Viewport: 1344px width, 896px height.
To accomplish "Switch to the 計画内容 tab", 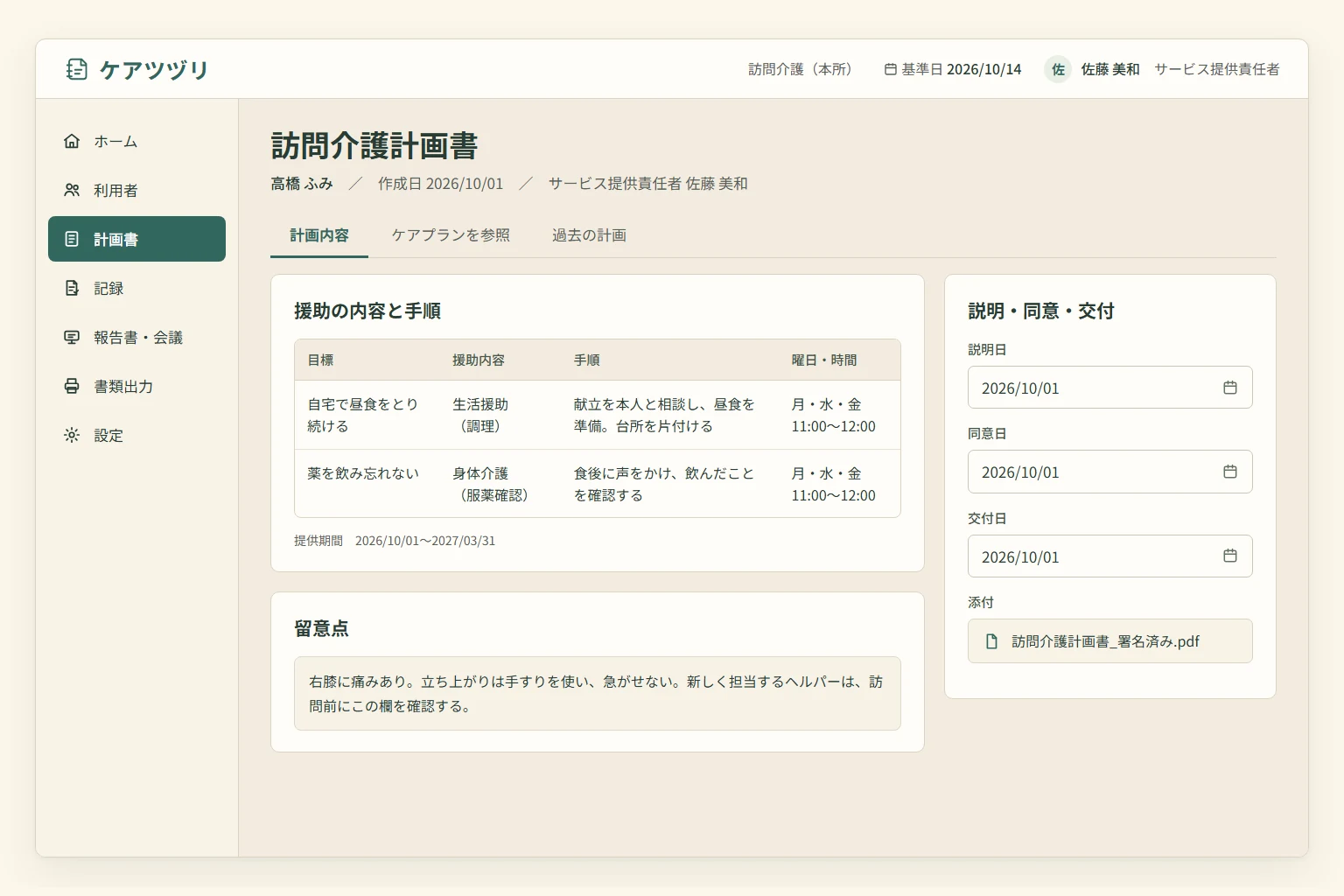I will [319, 235].
